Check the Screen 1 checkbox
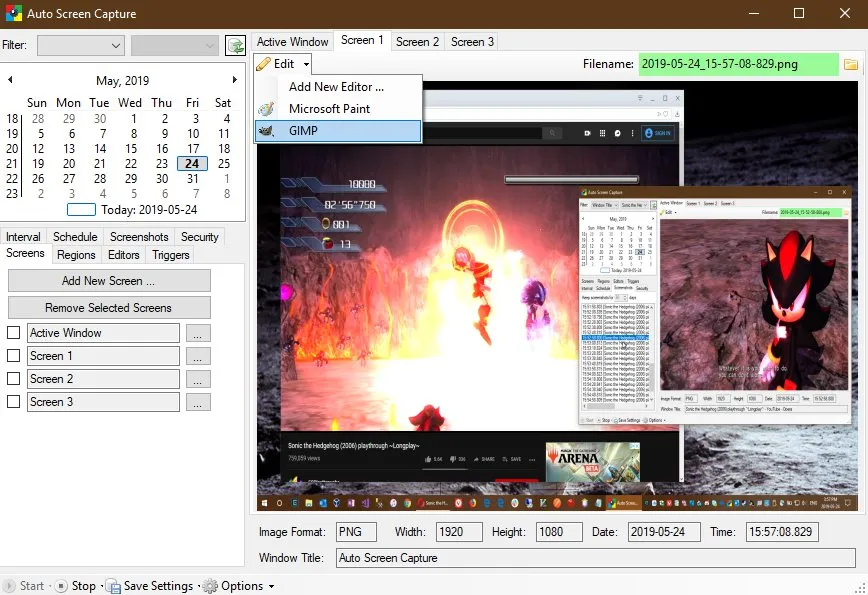The image size is (868, 595). [x=13, y=356]
